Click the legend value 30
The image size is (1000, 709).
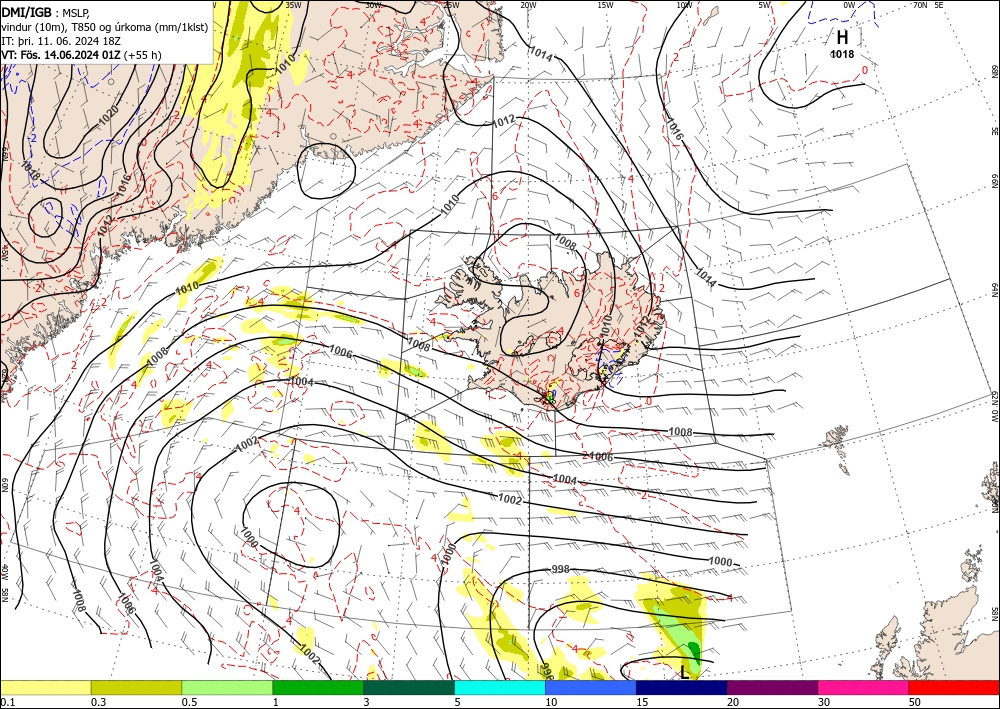824,702
